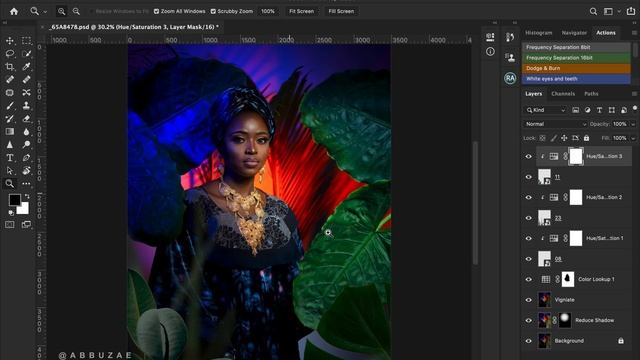Switch to the Channels tab
Image resolution: width=640 pixels, height=360 pixels.
coord(563,94)
